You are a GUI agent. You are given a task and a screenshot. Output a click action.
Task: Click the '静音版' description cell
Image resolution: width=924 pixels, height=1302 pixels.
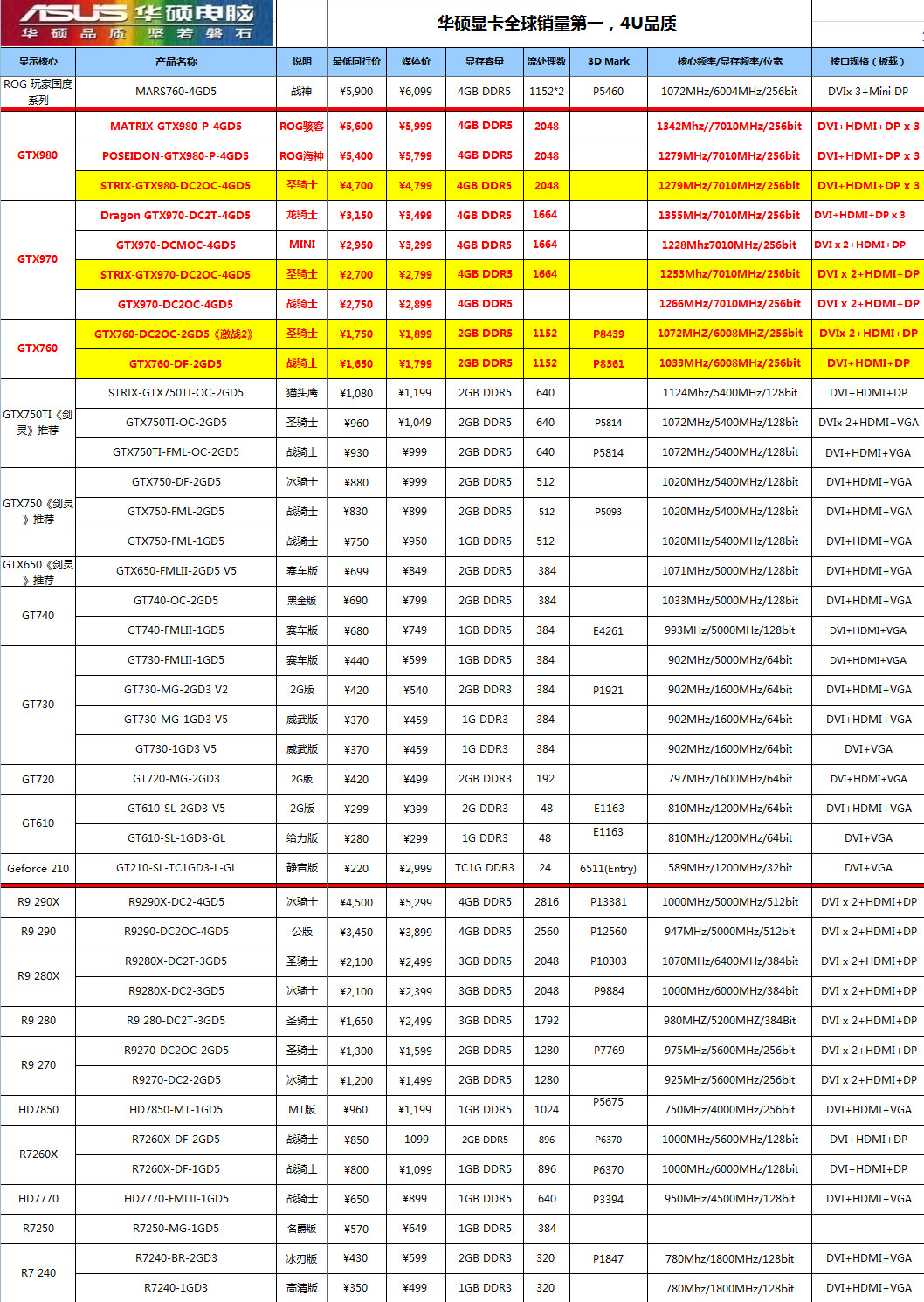[302, 868]
